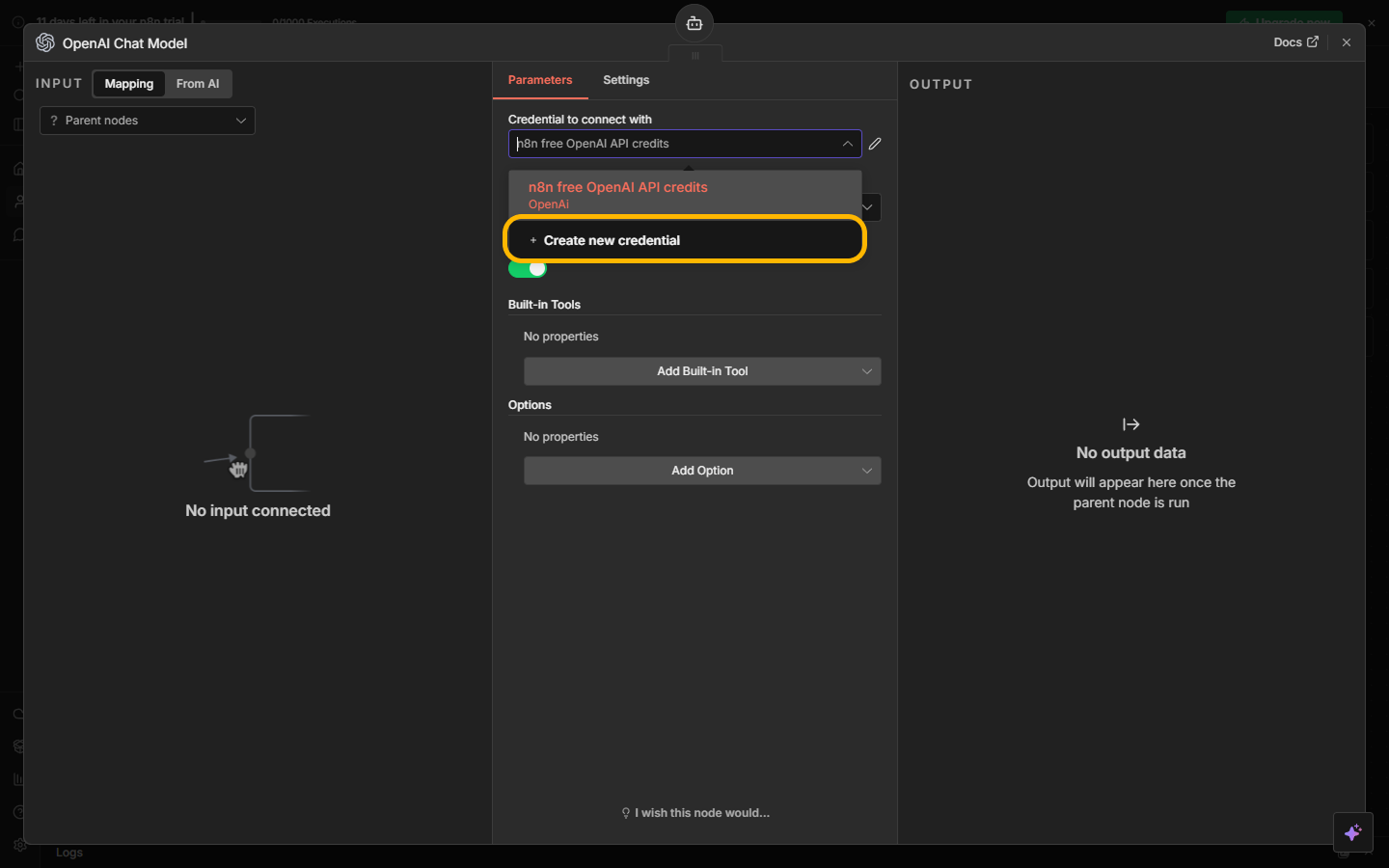1389x868 pixels.
Task: Click the robot node icon at top
Action: pyautogui.click(x=694, y=23)
